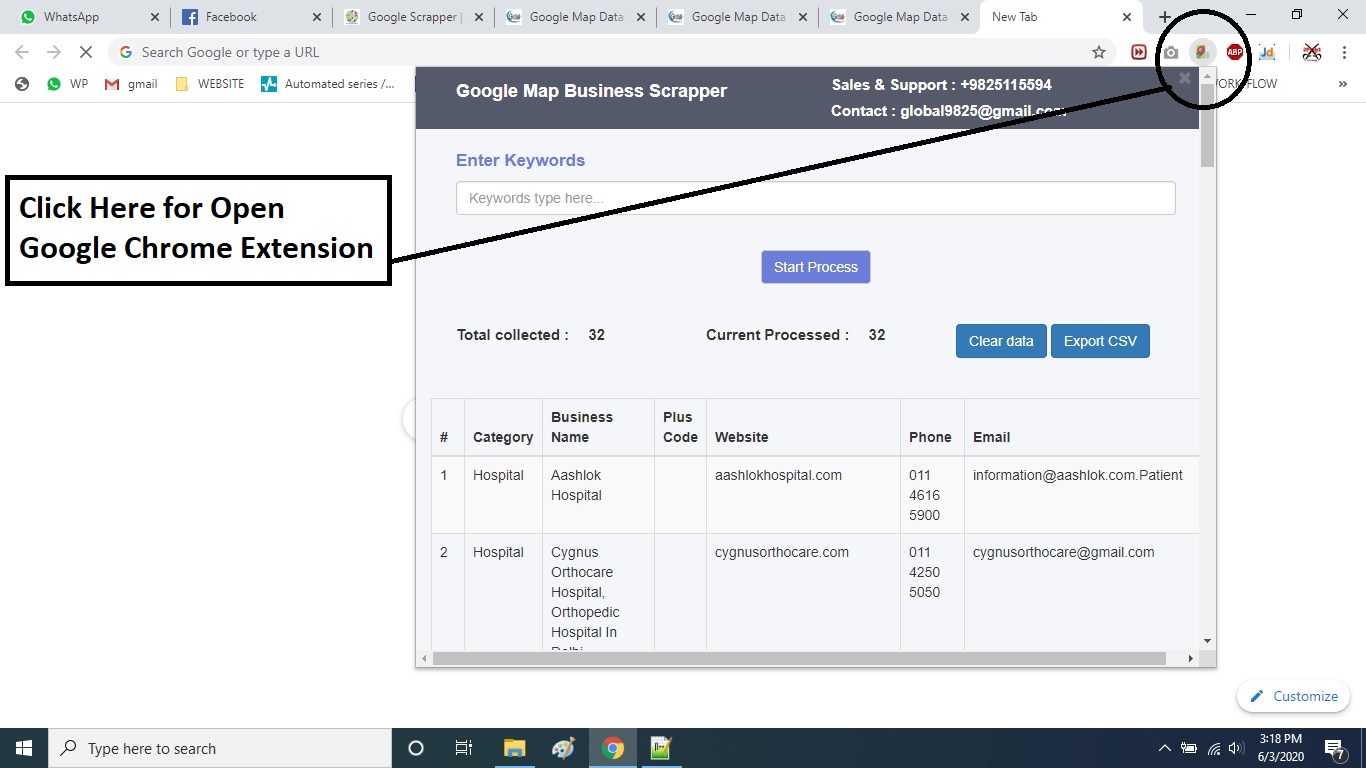The image size is (1366, 768).
Task: Click the camera screenshot extension icon
Action: coord(1170,52)
